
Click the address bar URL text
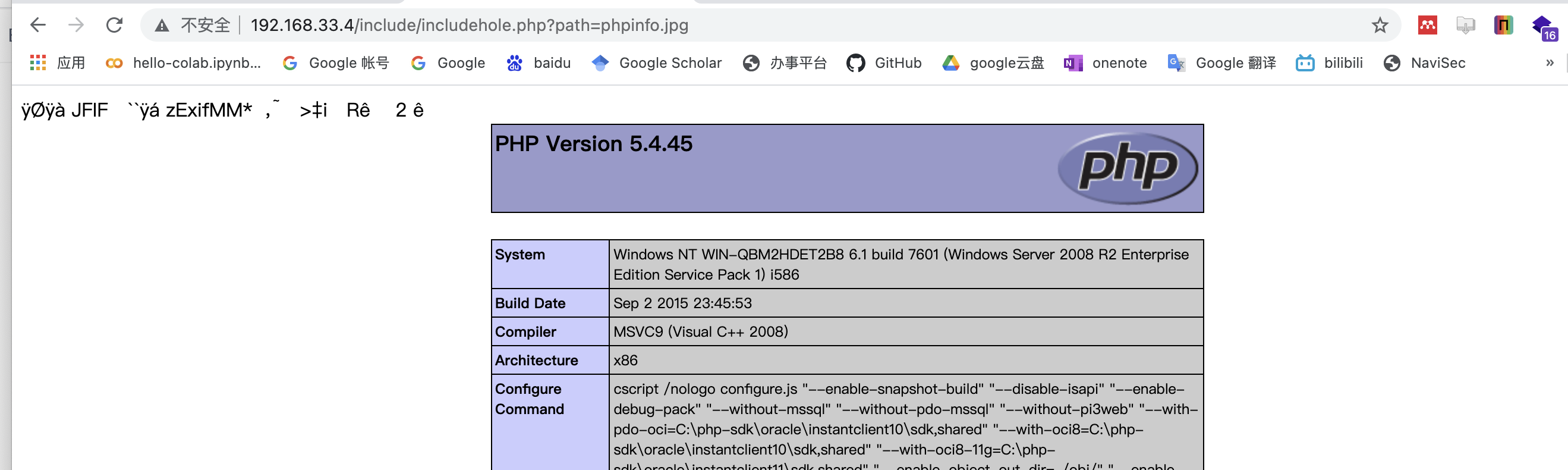coord(469,25)
